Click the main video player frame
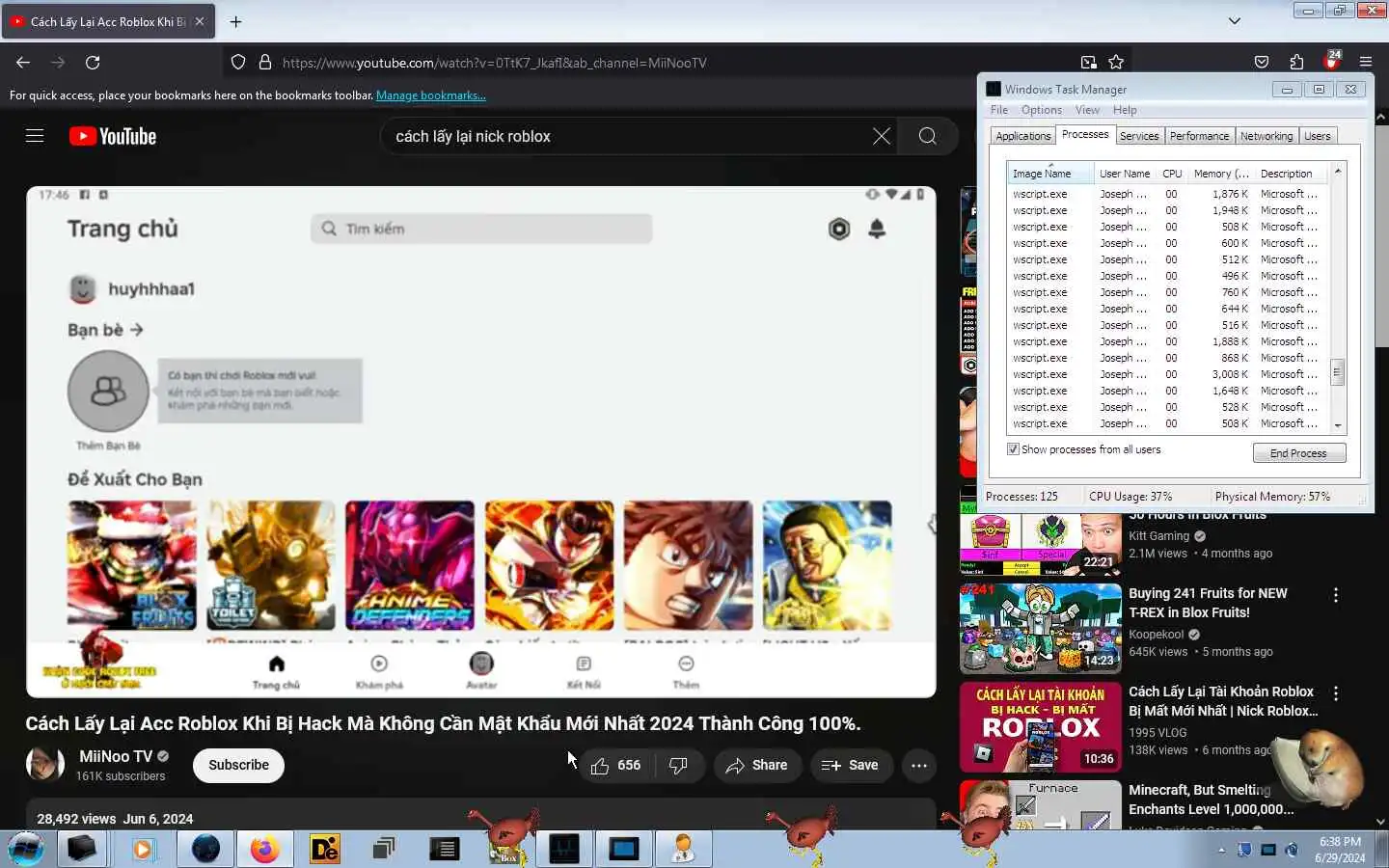 point(481,442)
